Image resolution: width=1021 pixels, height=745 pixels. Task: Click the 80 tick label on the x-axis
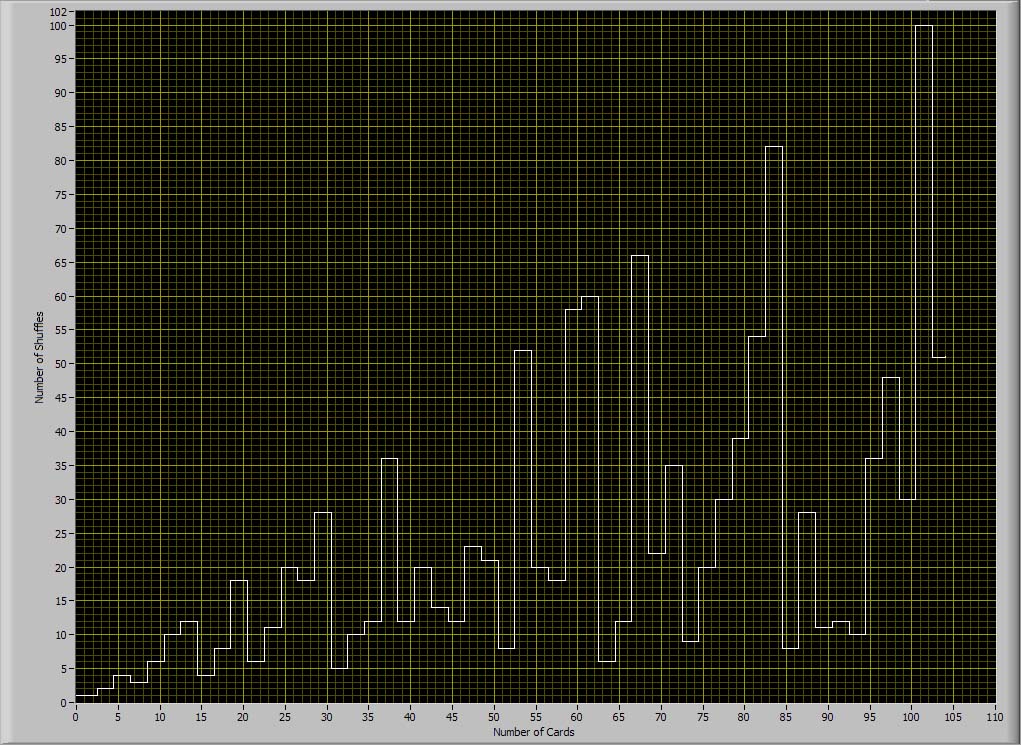(x=744, y=716)
